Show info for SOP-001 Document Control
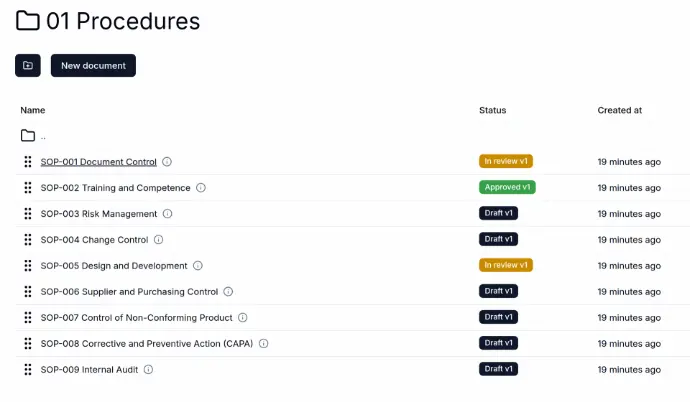 [167, 162]
